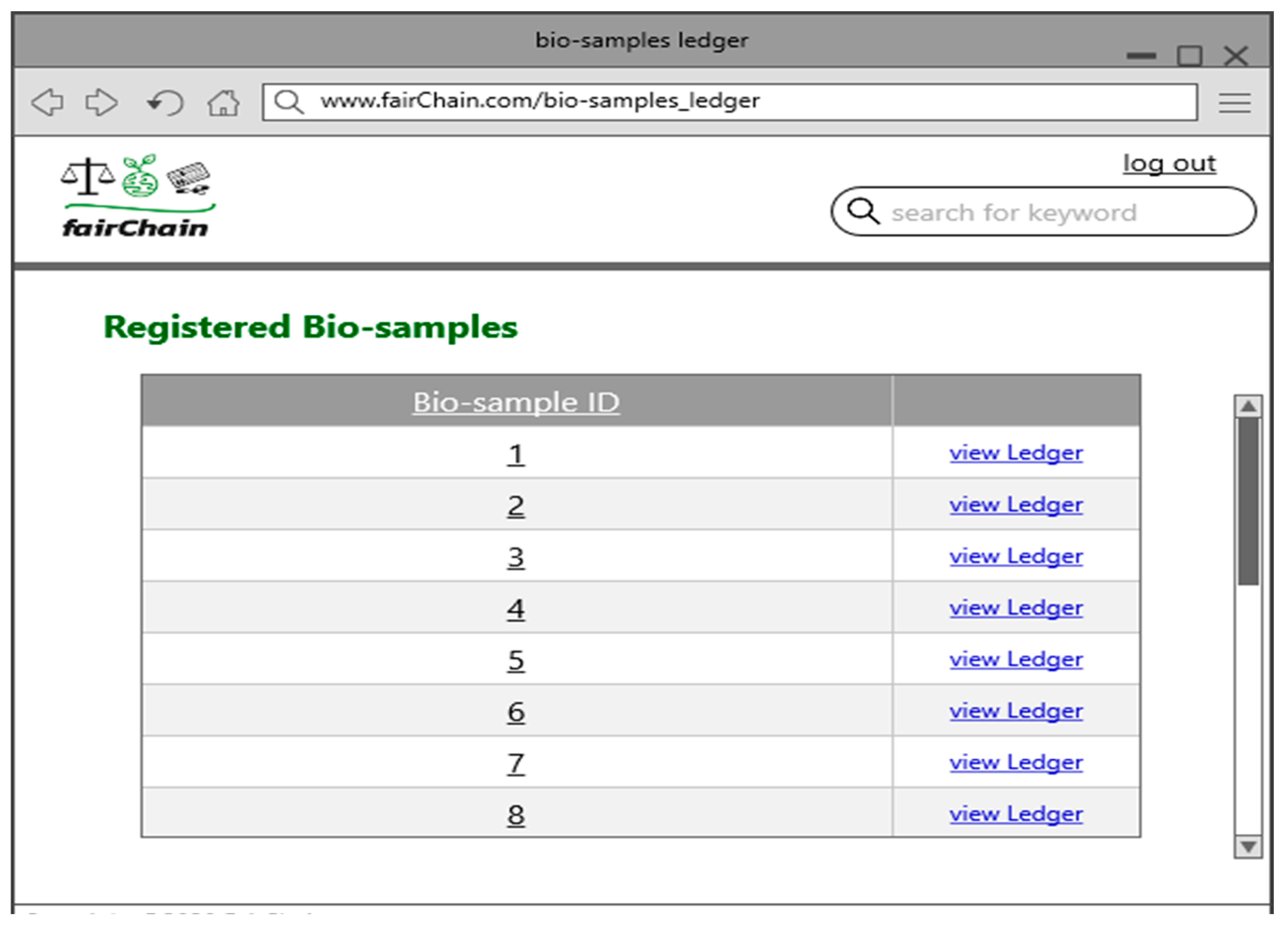Click the scrollbar up arrow
The width and height of the screenshot is (1288, 930).
1248,406
